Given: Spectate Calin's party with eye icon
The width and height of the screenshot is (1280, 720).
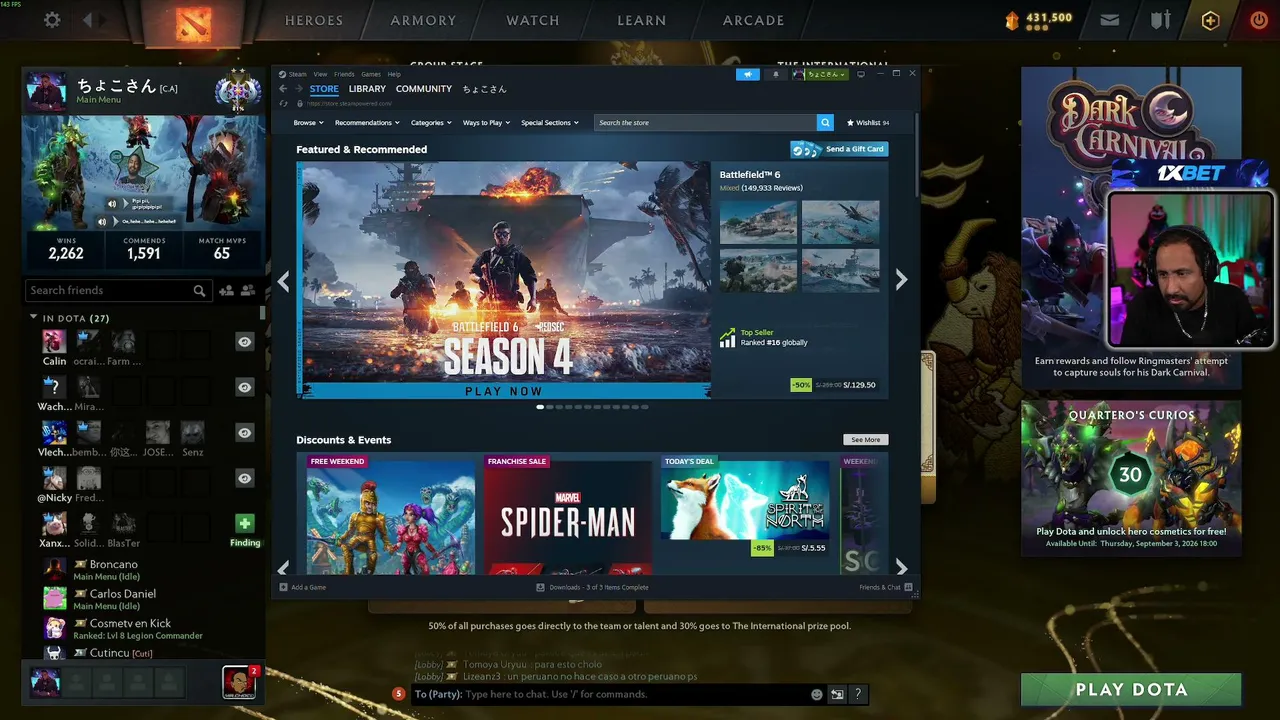Looking at the screenshot, I should 244,342.
